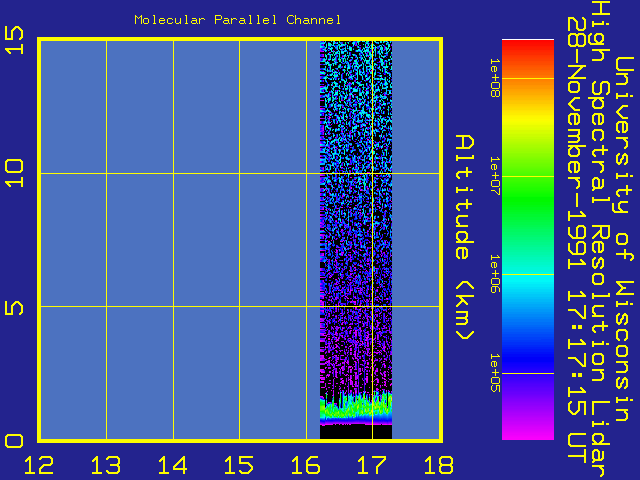
Task: Click the x-axis label 17
Action: click(372, 465)
